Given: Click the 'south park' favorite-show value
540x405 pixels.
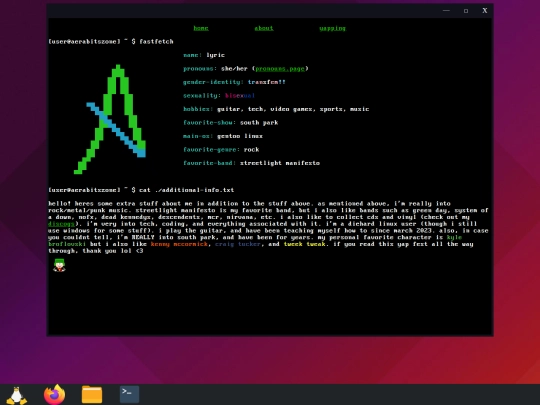Looking at the screenshot, I should pos(259,123).
